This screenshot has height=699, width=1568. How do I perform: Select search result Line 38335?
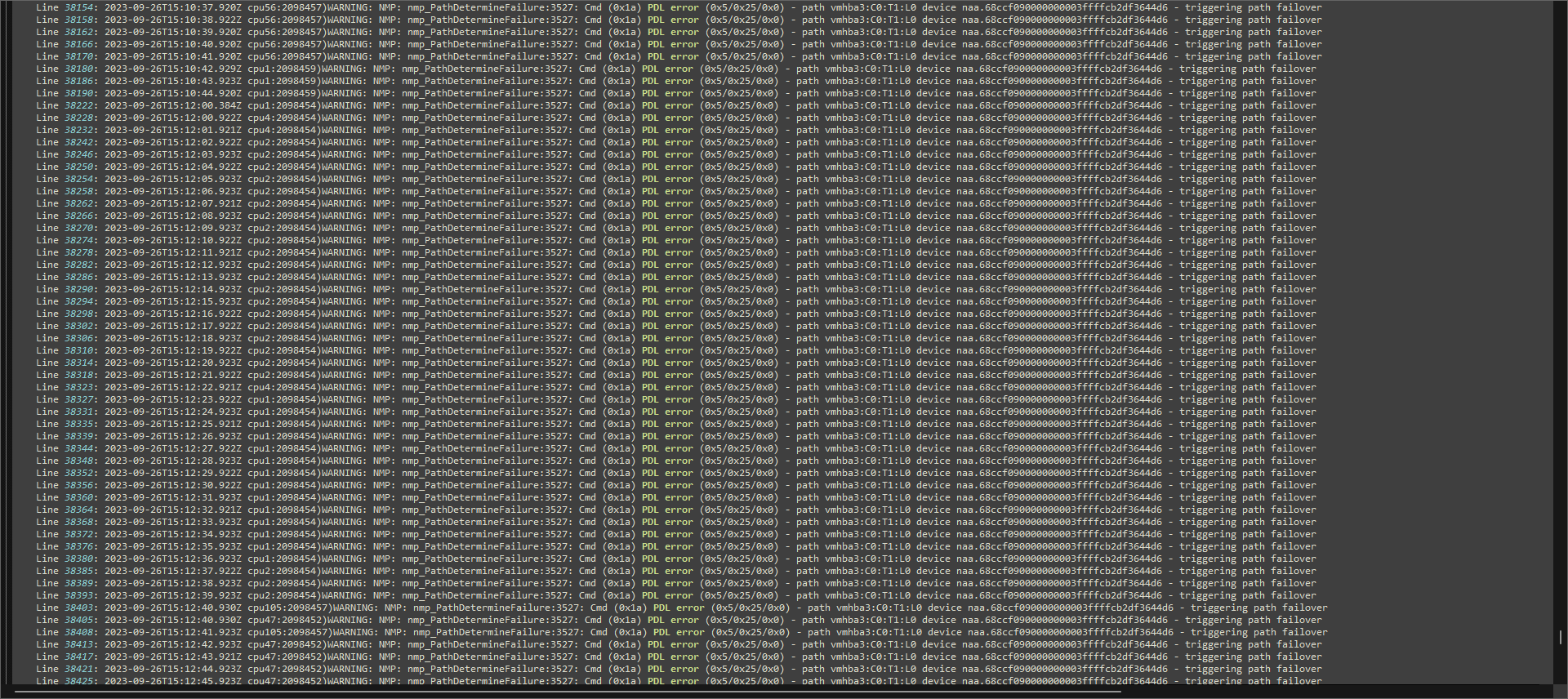676,424
